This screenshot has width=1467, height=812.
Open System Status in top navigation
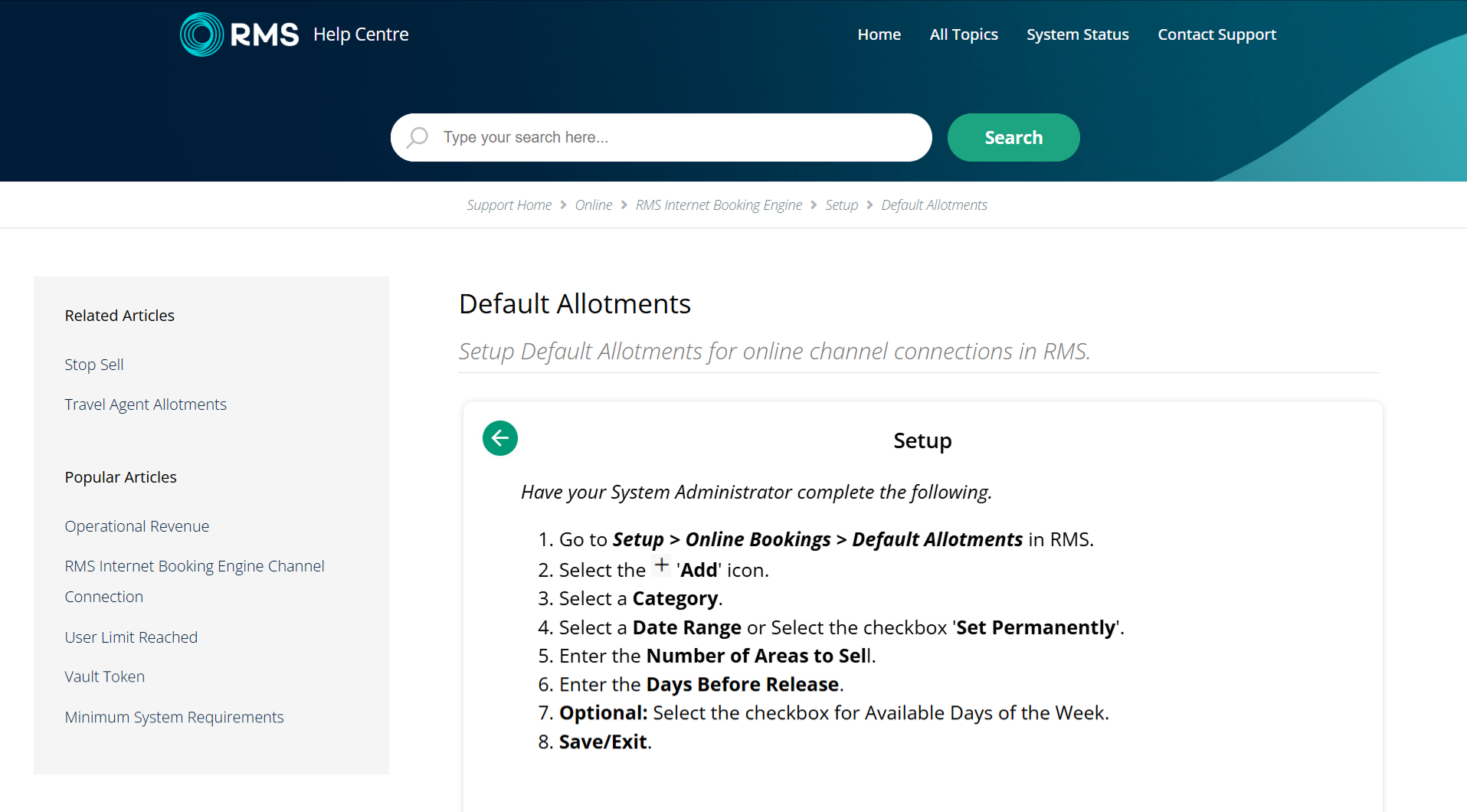1077,34
